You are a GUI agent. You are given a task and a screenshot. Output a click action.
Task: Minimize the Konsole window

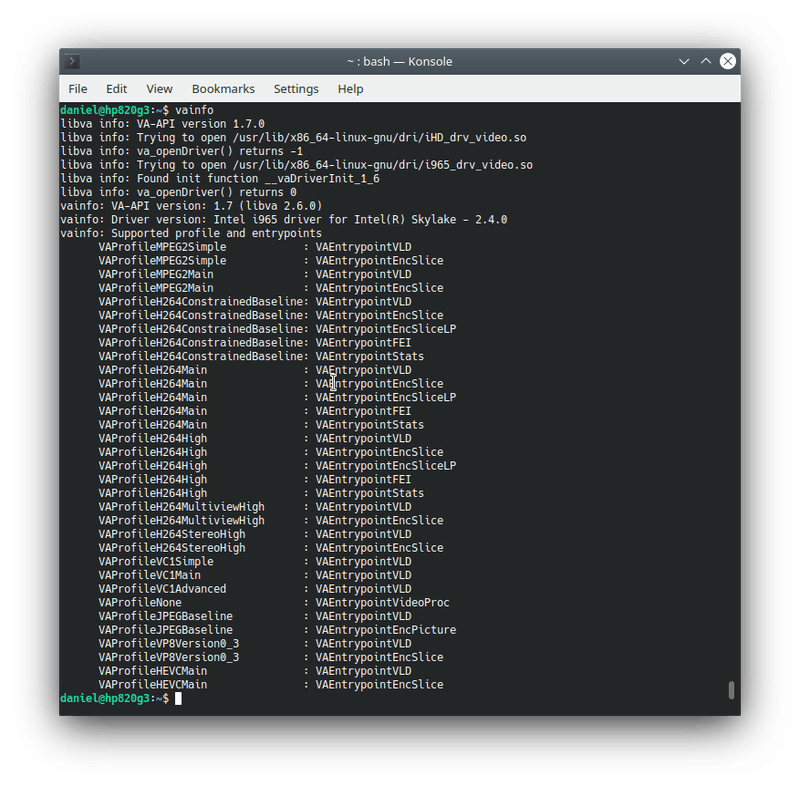[x=684, y=61]
